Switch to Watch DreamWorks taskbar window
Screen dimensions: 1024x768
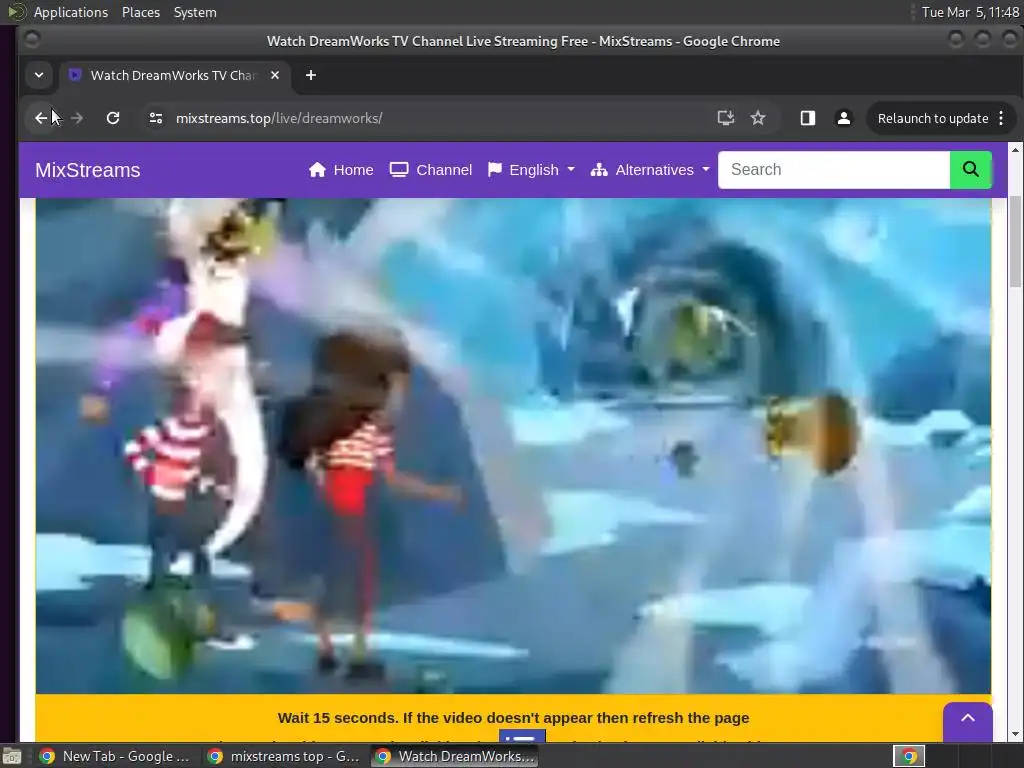[455, 756]
